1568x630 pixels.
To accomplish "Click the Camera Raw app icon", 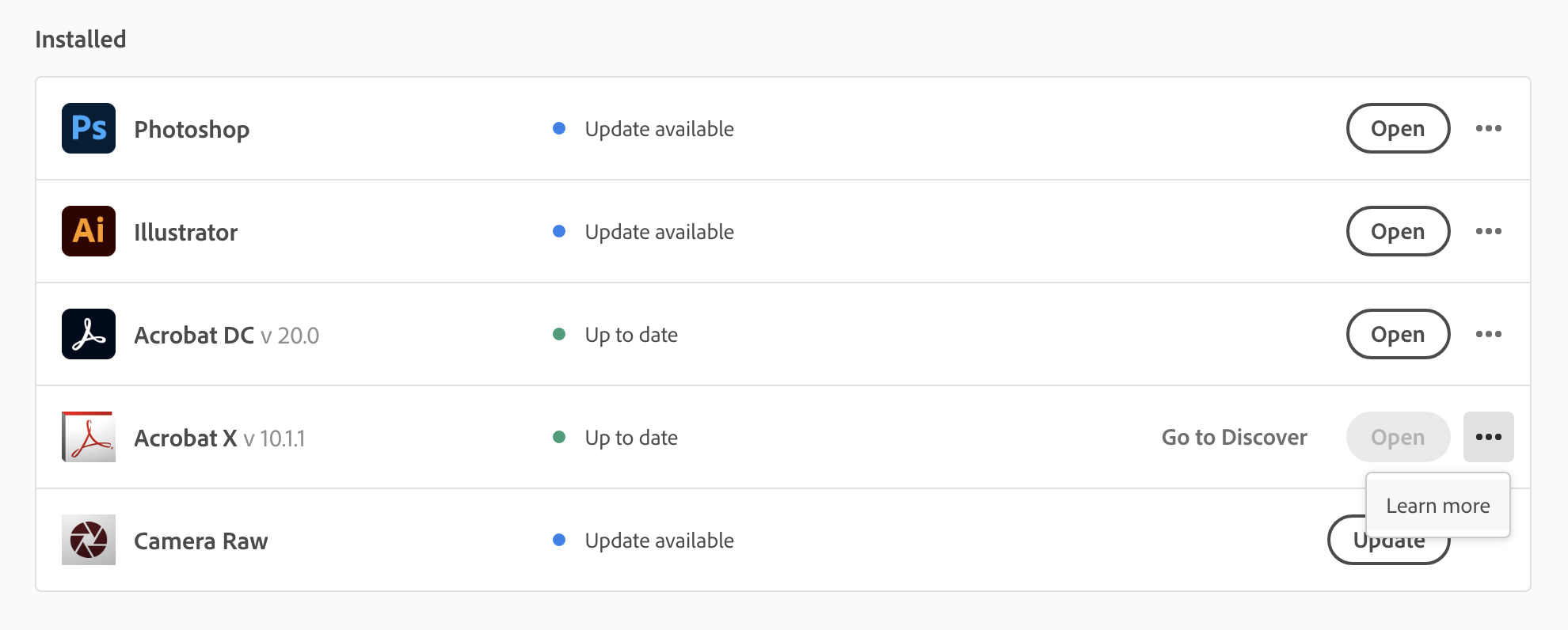I will (x=89, y=540).
